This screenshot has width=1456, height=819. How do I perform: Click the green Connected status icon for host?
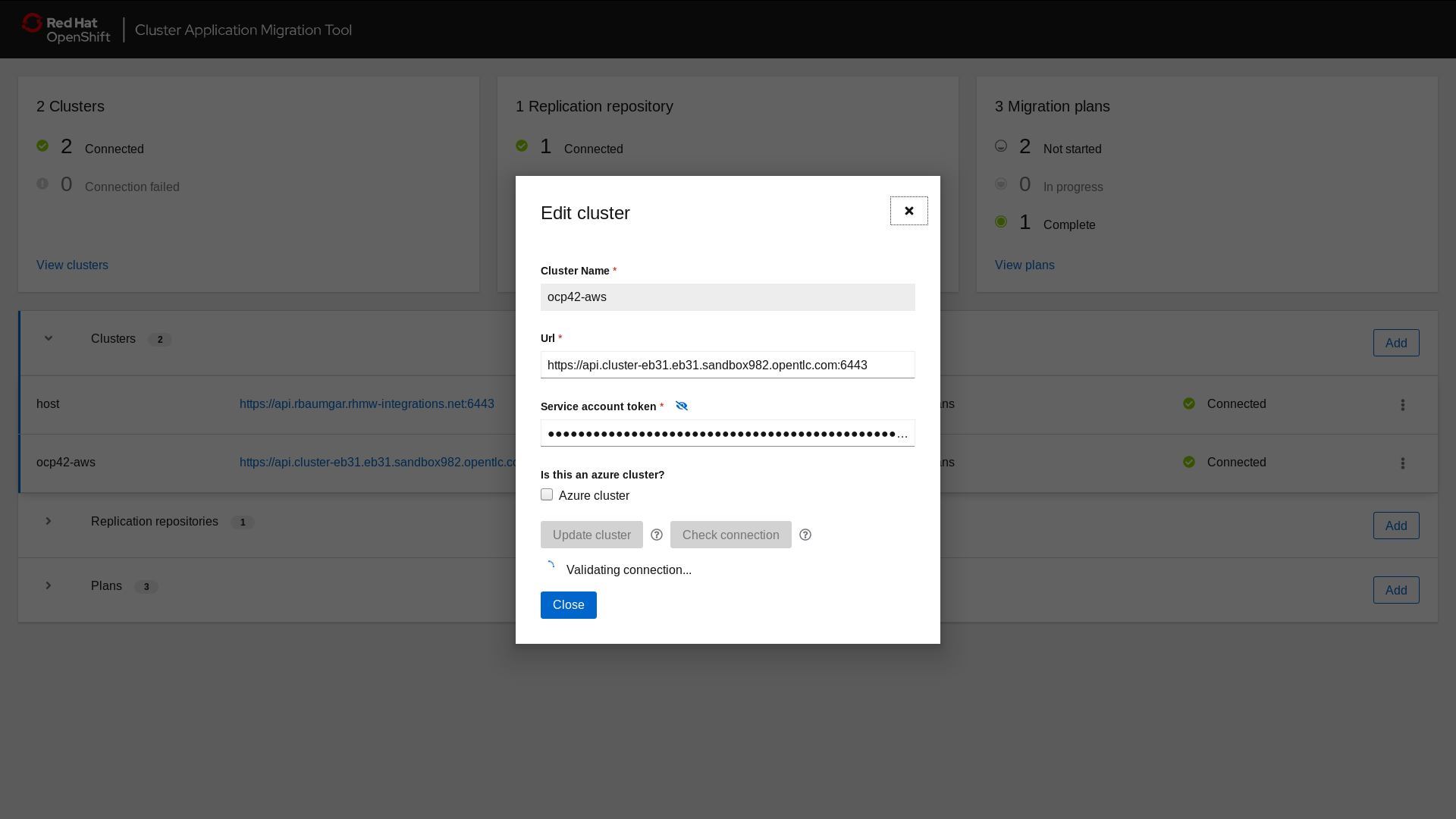1189,403
